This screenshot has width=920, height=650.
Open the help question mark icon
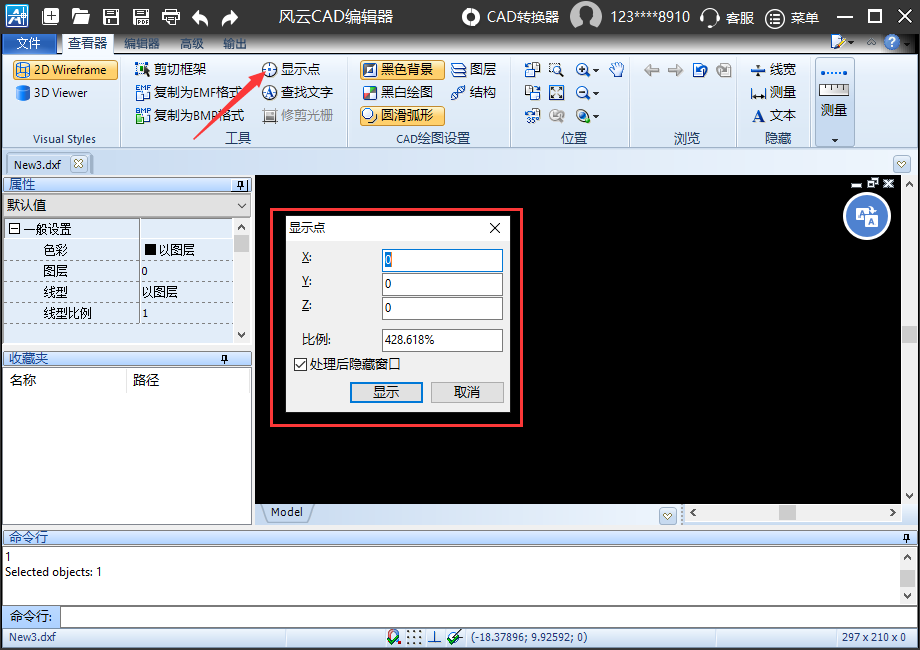coord(892,42)
